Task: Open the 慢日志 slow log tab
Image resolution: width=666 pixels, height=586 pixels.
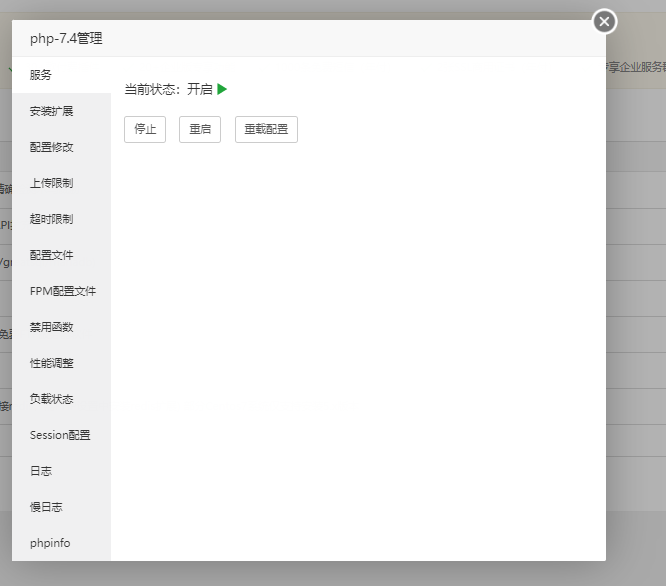Action: click(46, 507)
